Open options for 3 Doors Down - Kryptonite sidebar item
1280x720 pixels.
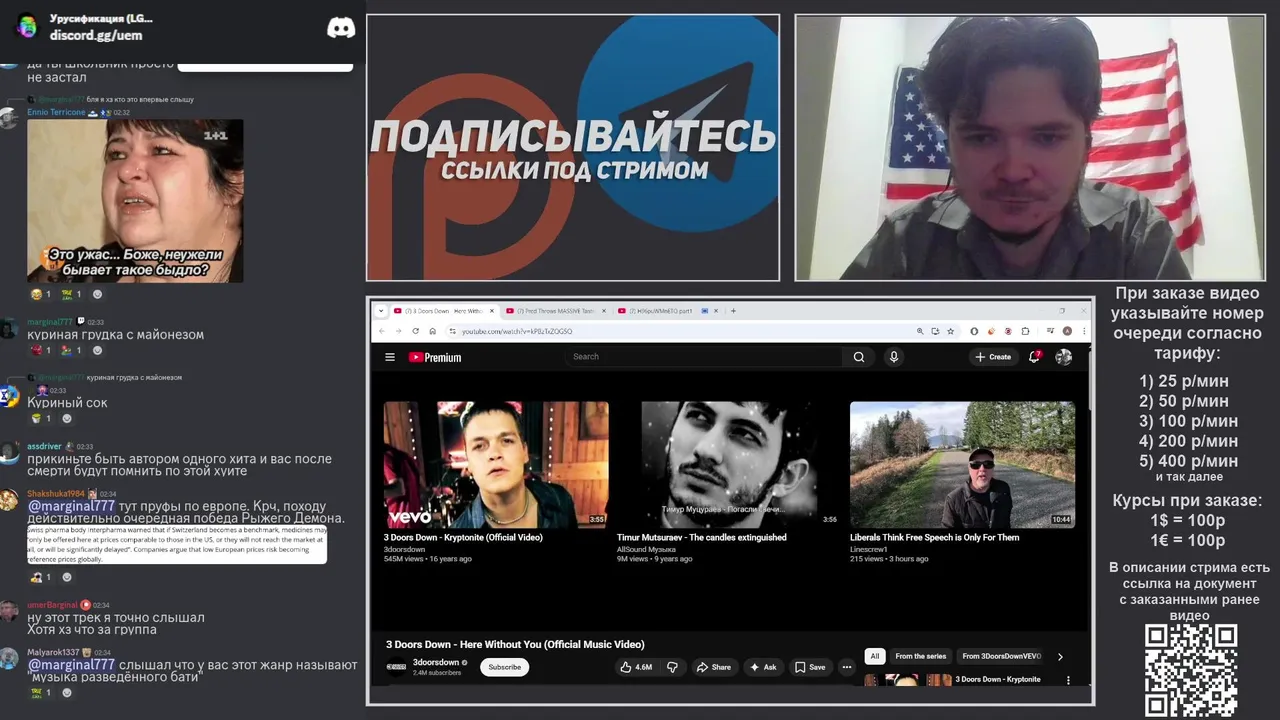point(1068,680)
